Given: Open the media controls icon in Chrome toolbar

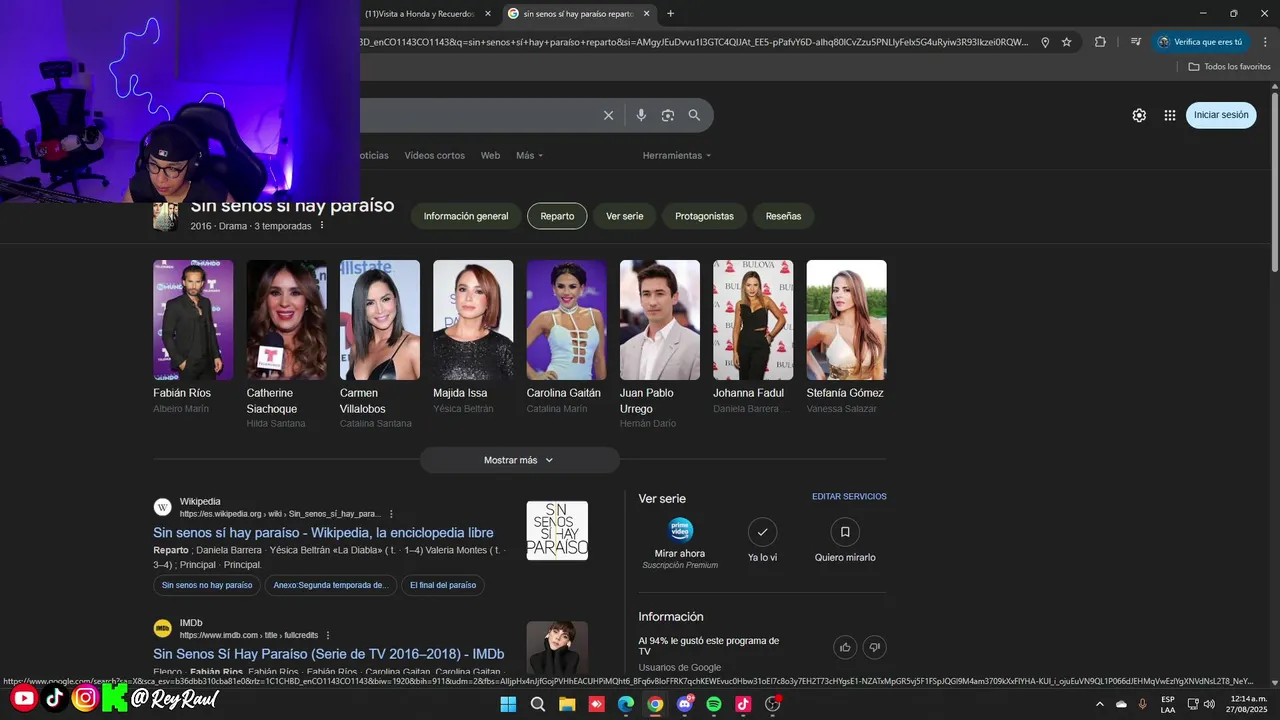Looking at the screenshot, I should click(1136, 42).
